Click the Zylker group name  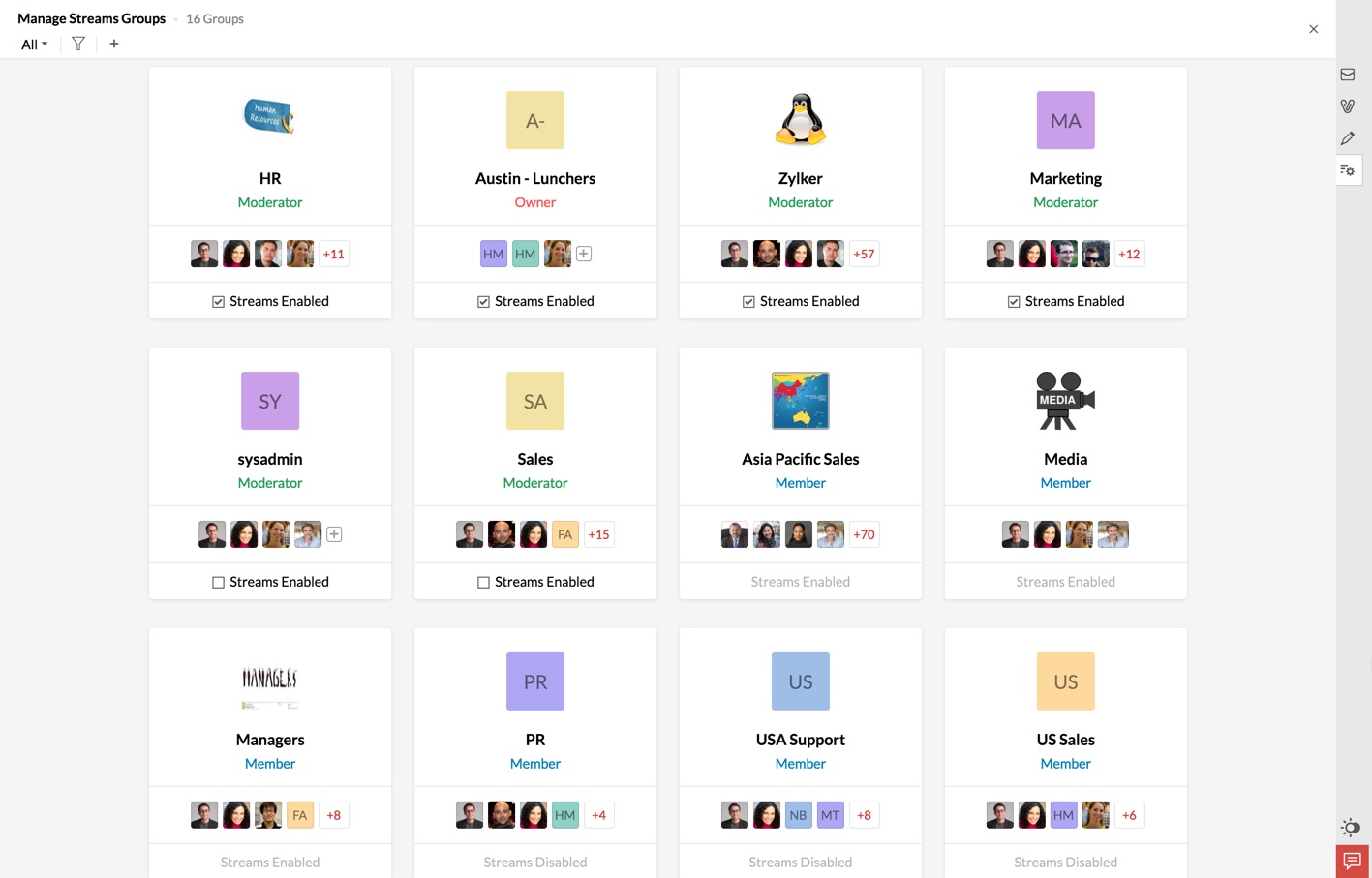point(801,178)
